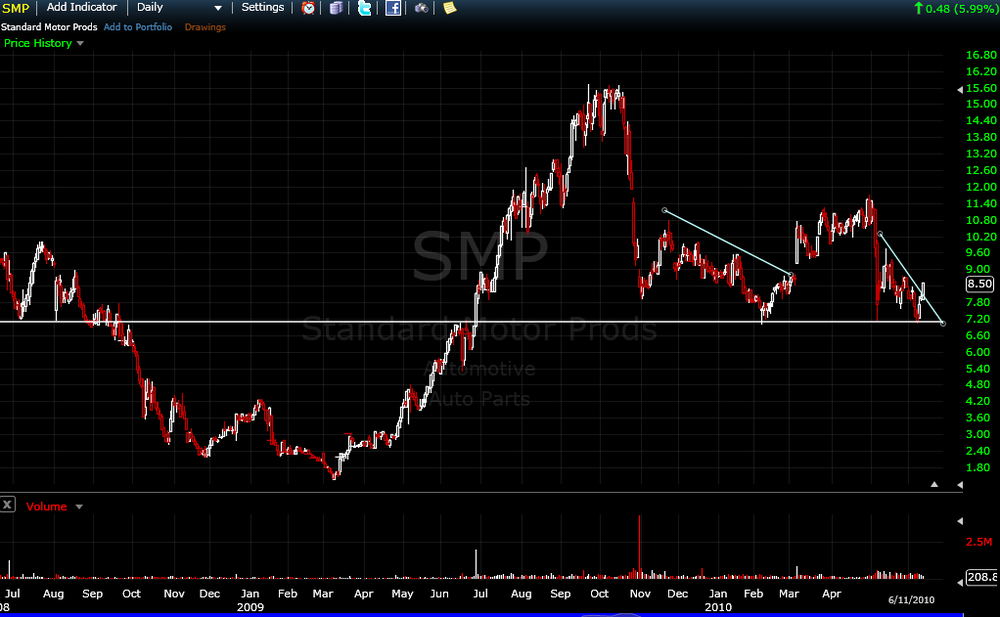Image resolution: width=1000 pixels, height=617 pixels.
Task: Take a chart snapshot with camera icon
Action: click(x=421, y=8)
